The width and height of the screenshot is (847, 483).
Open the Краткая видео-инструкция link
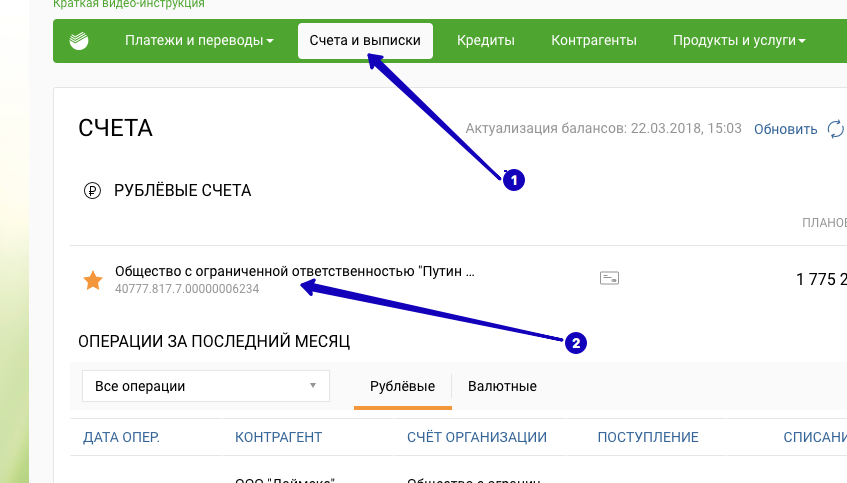click(115, 4)
